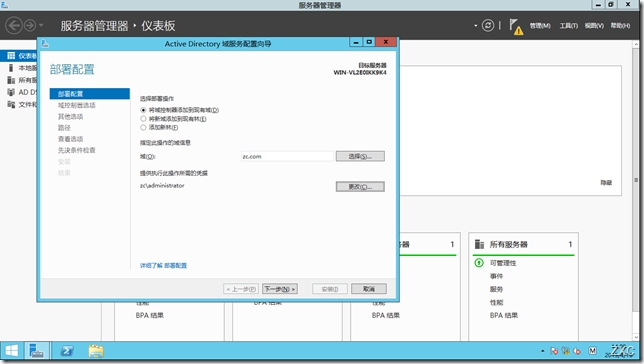Open the 视图(V) menu
Screen dimensions: 644x364
[x=594, y=25]
